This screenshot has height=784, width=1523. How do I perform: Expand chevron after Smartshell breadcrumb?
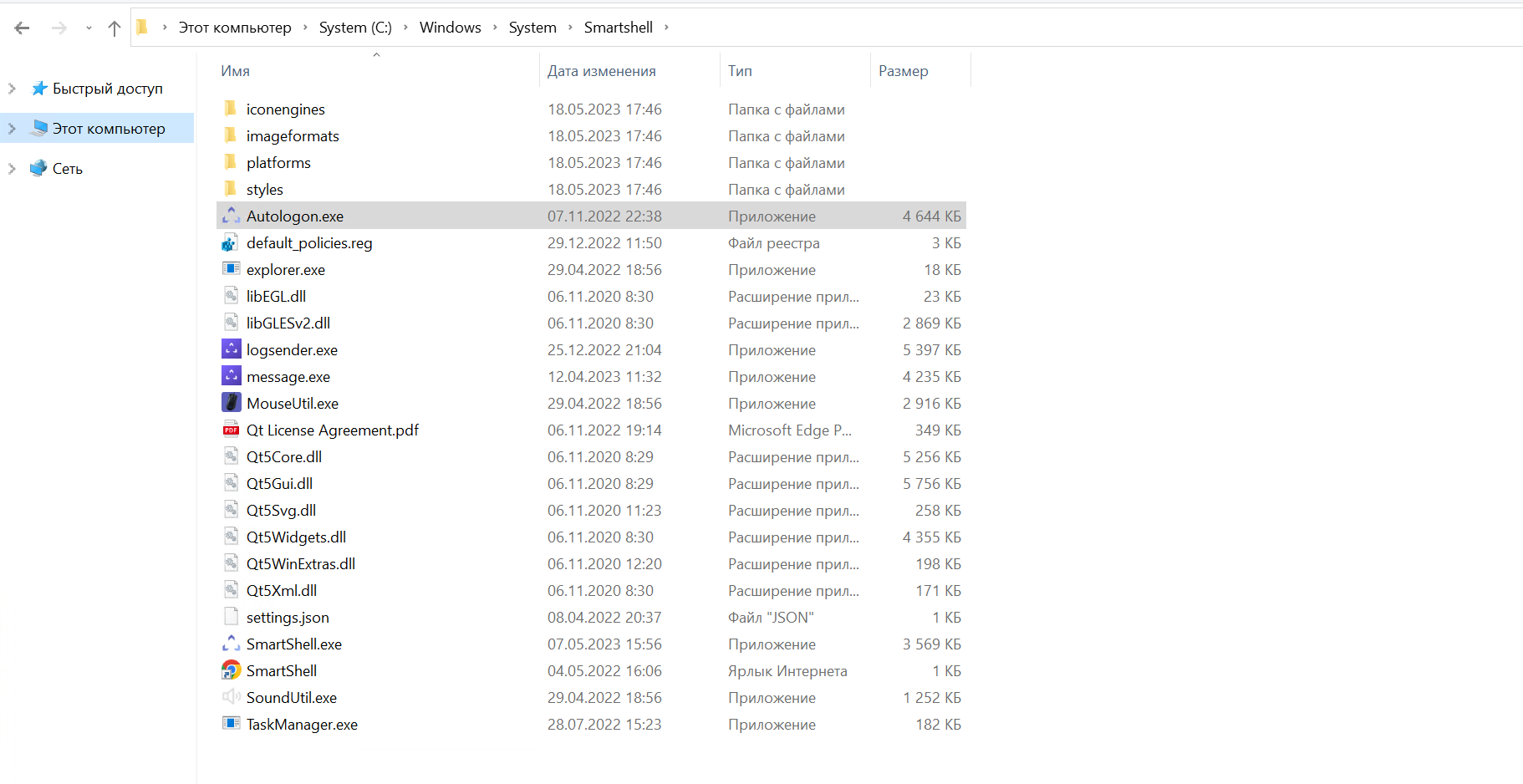(x=666, y=28)
